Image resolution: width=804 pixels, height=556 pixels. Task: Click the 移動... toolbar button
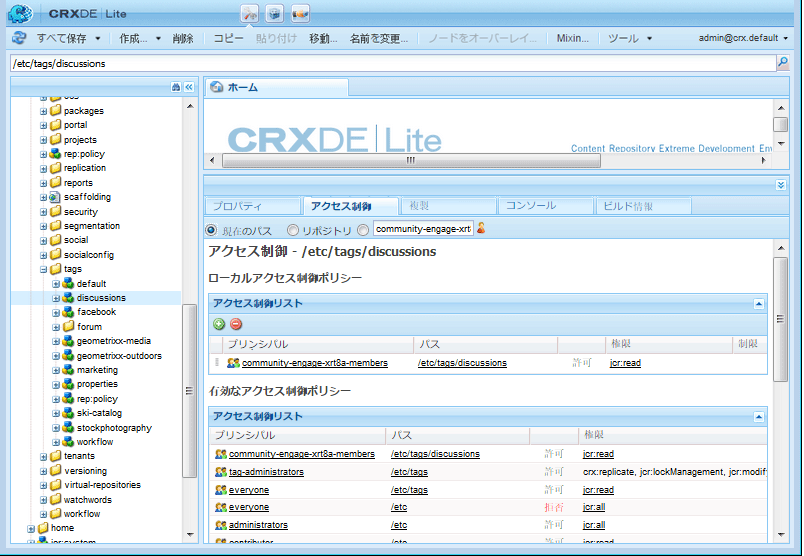(x=323, y=38)
